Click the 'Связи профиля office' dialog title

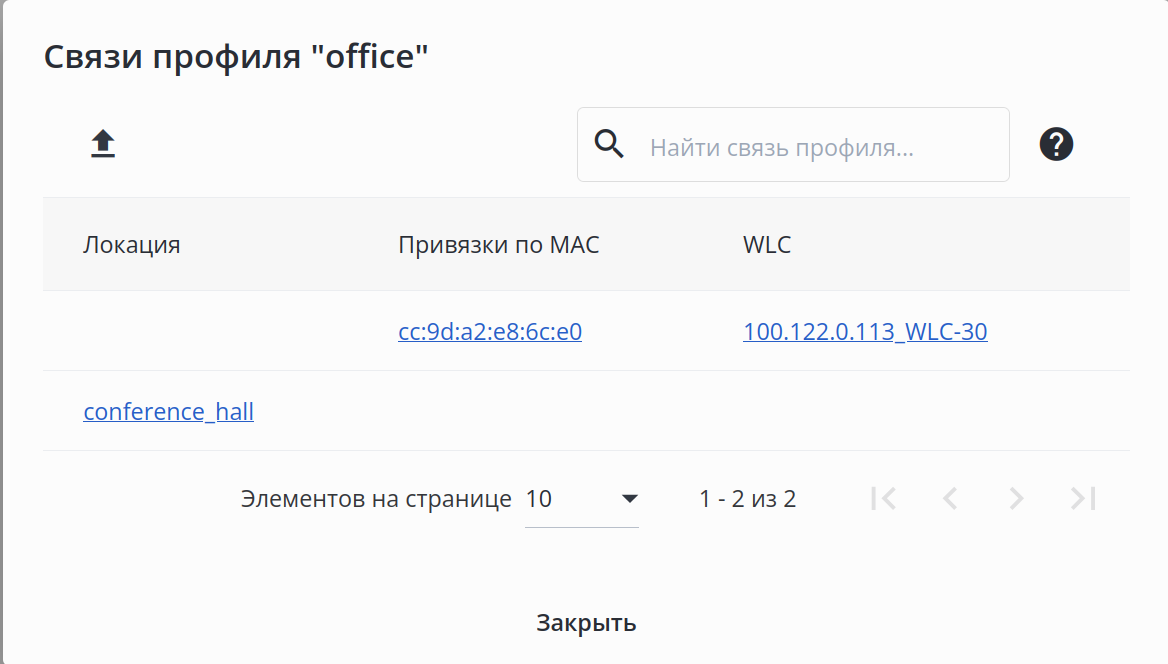click(236, 57)
